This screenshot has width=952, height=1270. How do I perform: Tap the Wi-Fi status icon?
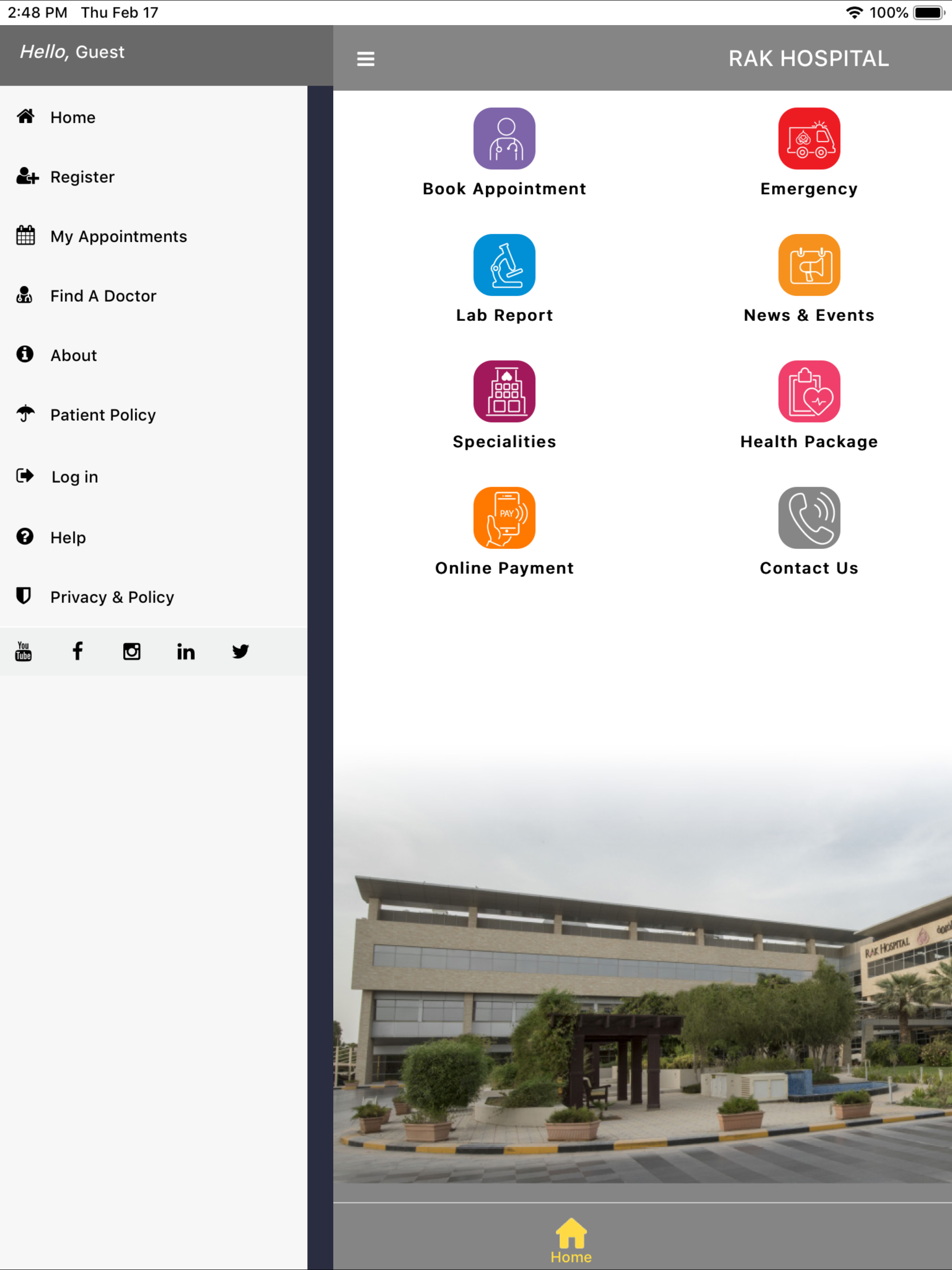click(854, 13)
